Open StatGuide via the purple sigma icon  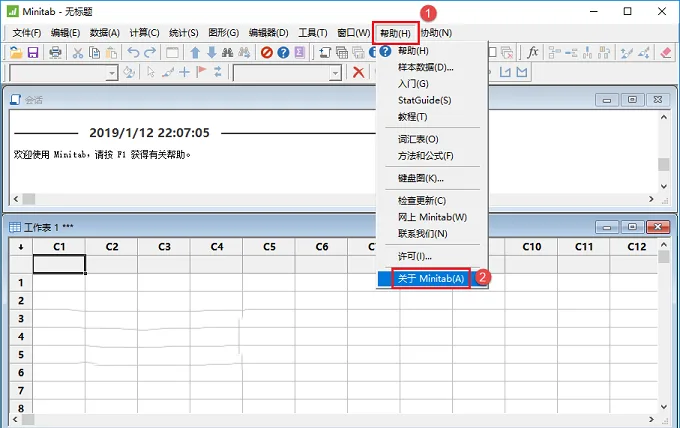click(300, 53)
